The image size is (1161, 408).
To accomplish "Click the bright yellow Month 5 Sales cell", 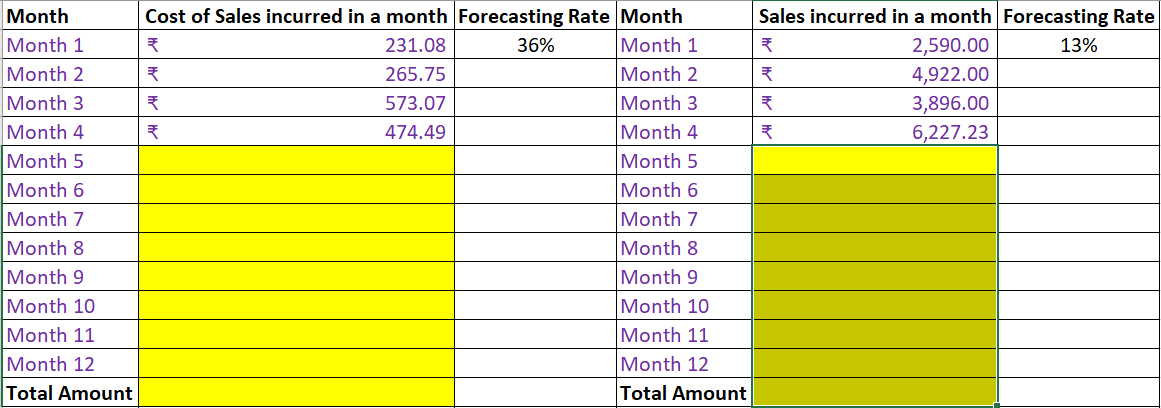I will 875,161.
